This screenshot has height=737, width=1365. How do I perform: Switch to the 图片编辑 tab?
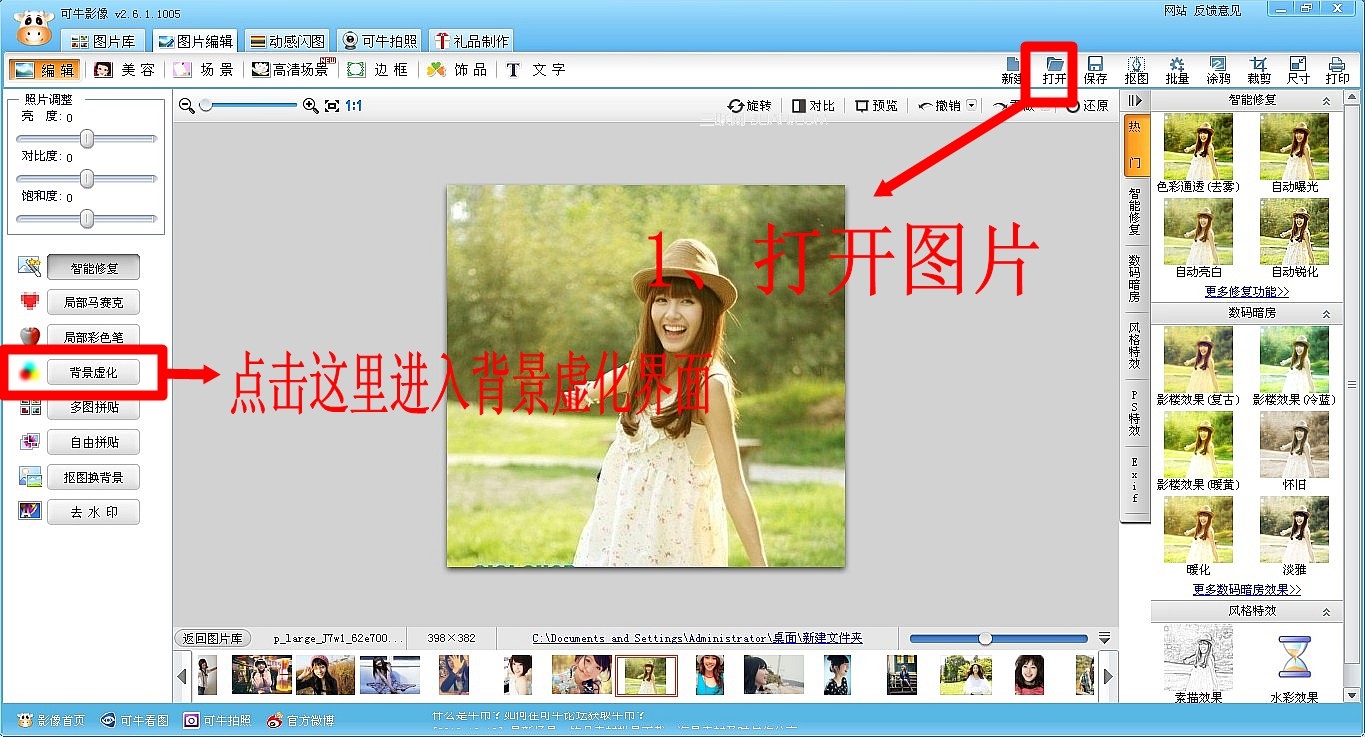195,41
